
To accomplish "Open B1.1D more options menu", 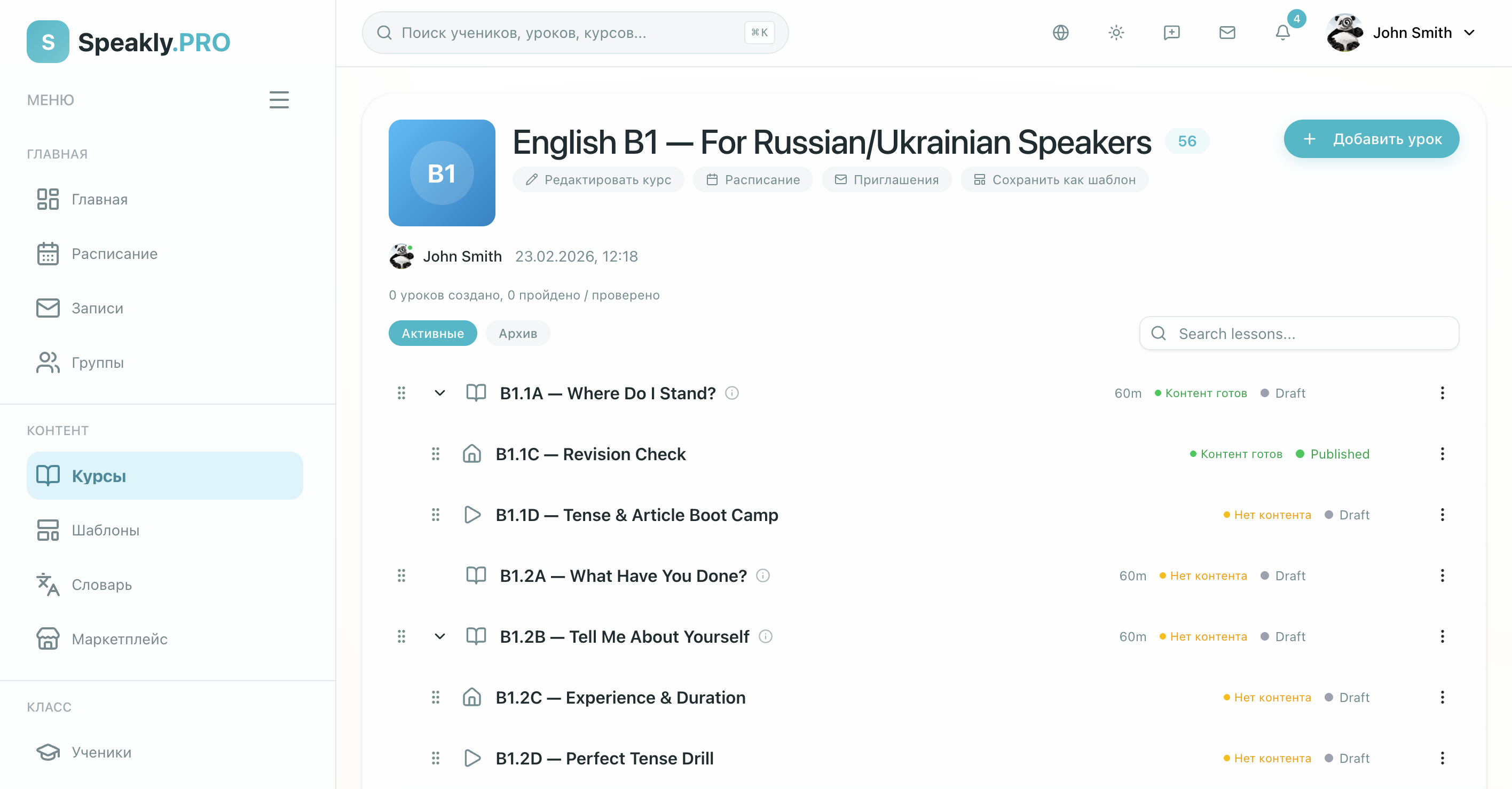I will pyautogui.click(x=1442, y=515).
